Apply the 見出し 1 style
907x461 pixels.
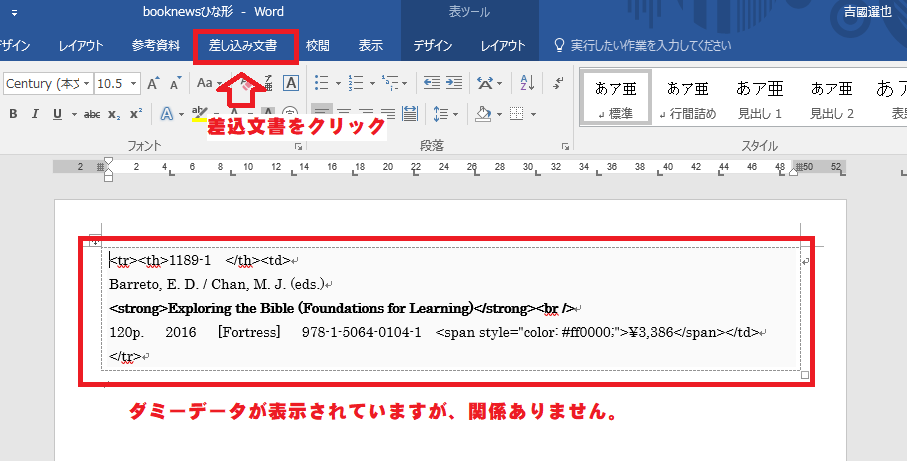(759, 99)
